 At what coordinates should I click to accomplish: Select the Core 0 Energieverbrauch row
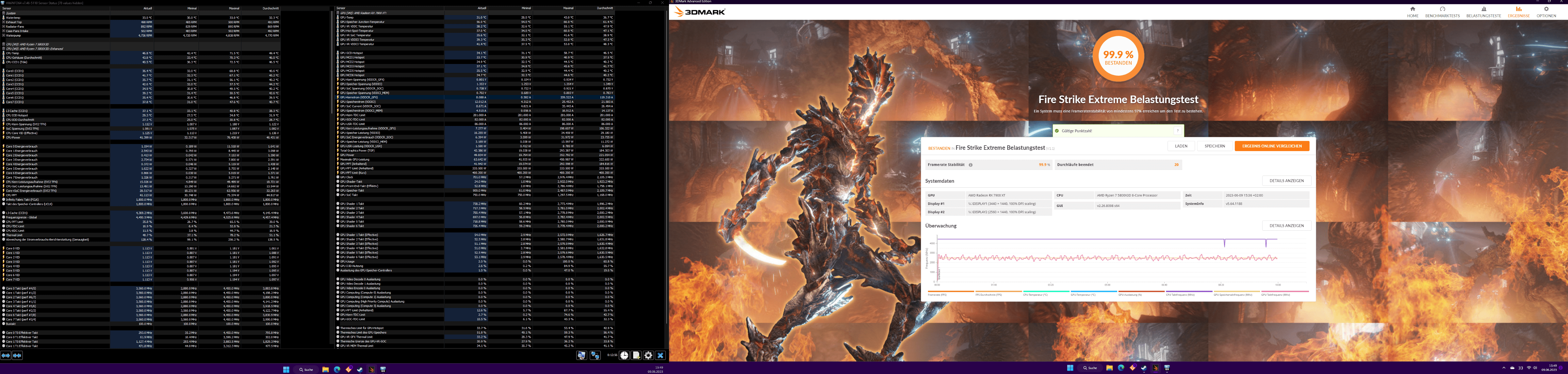tap(140, 147)
